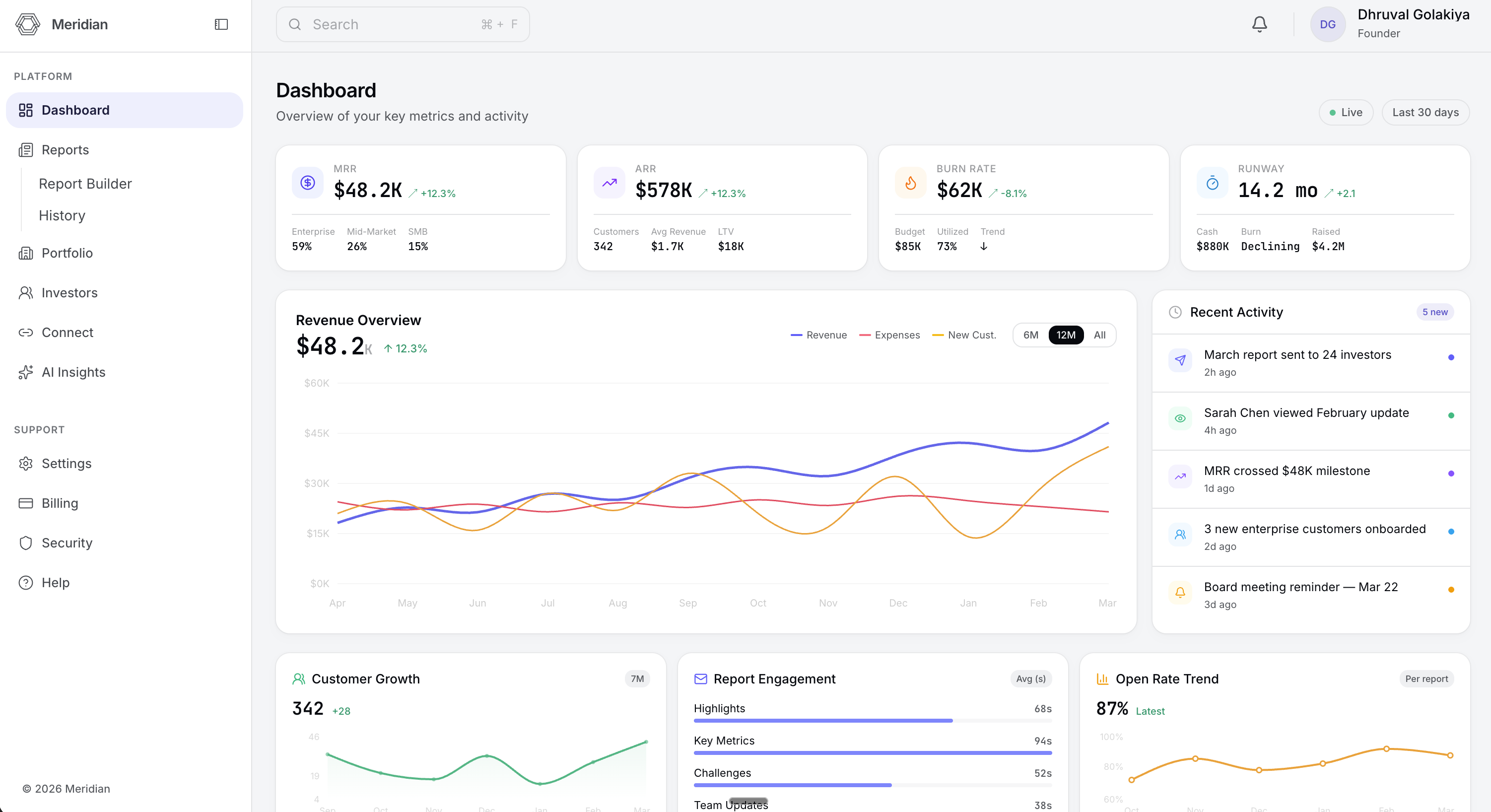Click the MRR dollar sign icon
Viewport: 1491px width, 812px height.
click(x=307, y=183)
